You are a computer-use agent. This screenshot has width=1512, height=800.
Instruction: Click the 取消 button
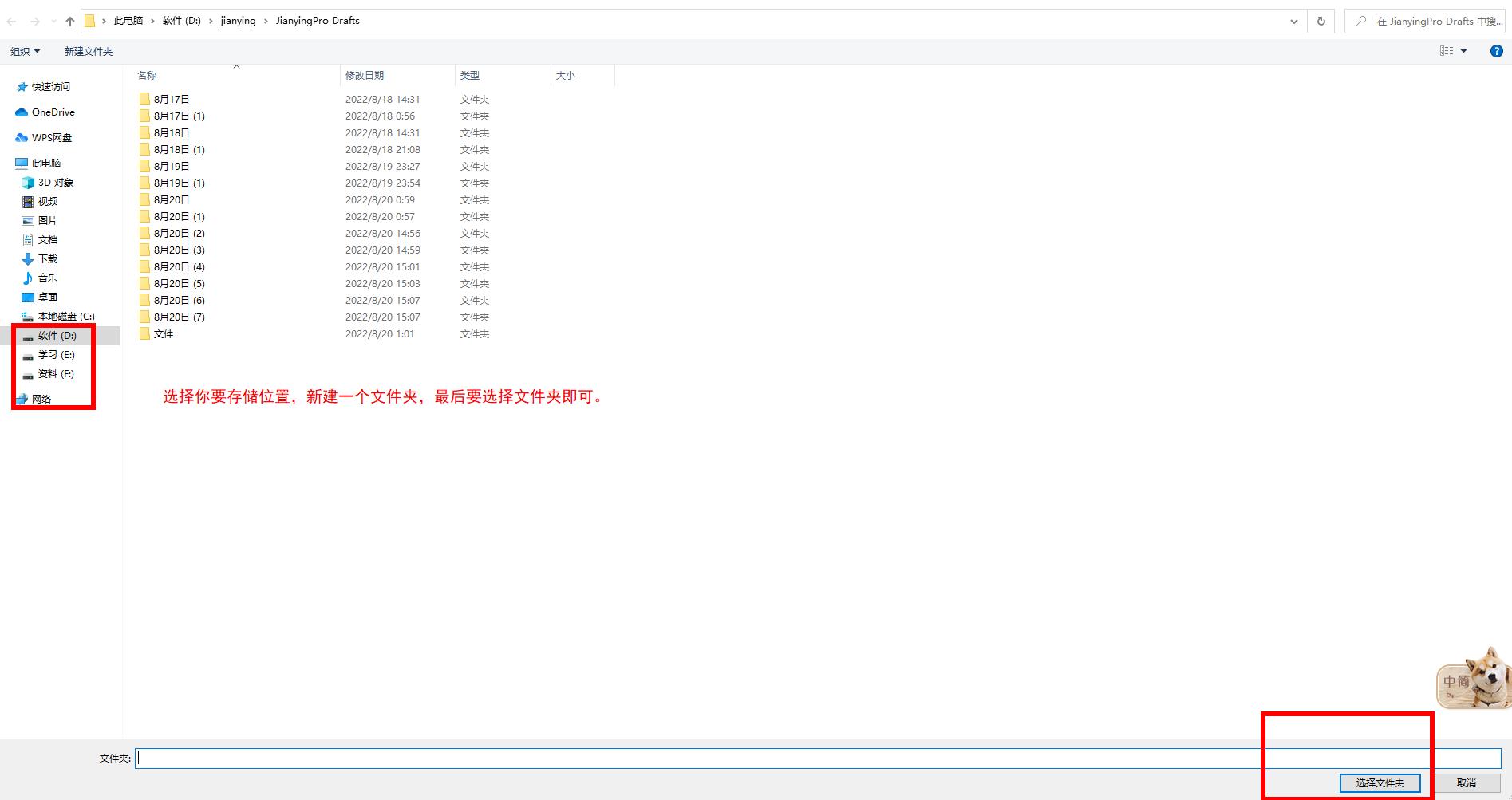(1466, 783)
